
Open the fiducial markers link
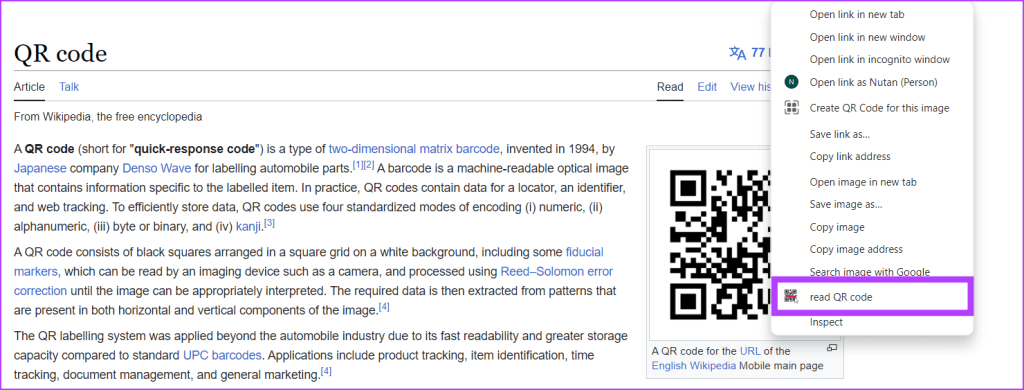[584, 252]
